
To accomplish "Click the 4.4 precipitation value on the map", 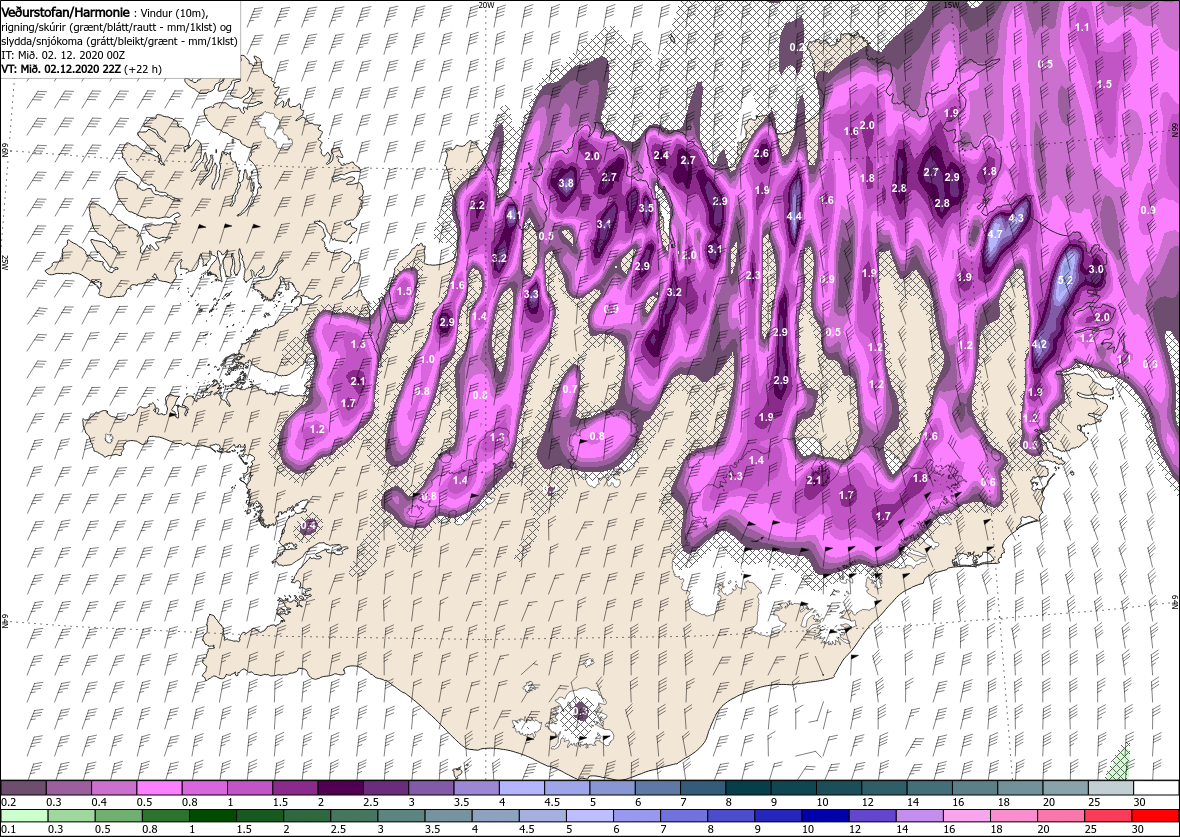I will (x=794, y=216).
